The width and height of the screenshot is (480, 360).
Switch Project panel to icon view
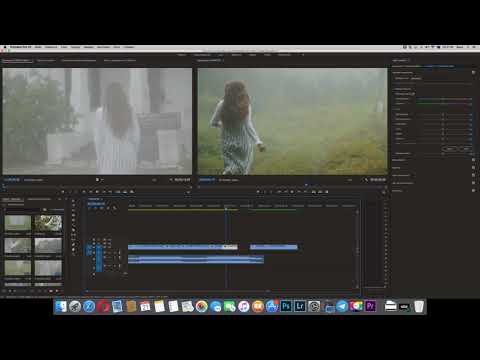click(x=15, y=291)
